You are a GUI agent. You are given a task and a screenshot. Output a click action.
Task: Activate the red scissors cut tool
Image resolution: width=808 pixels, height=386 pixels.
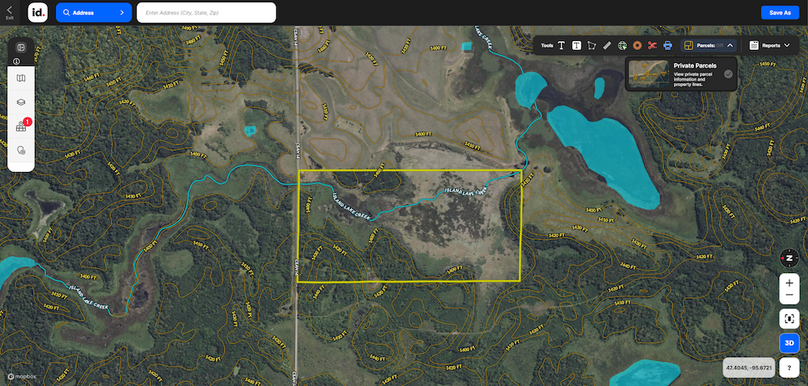click(x=652, y=45)
